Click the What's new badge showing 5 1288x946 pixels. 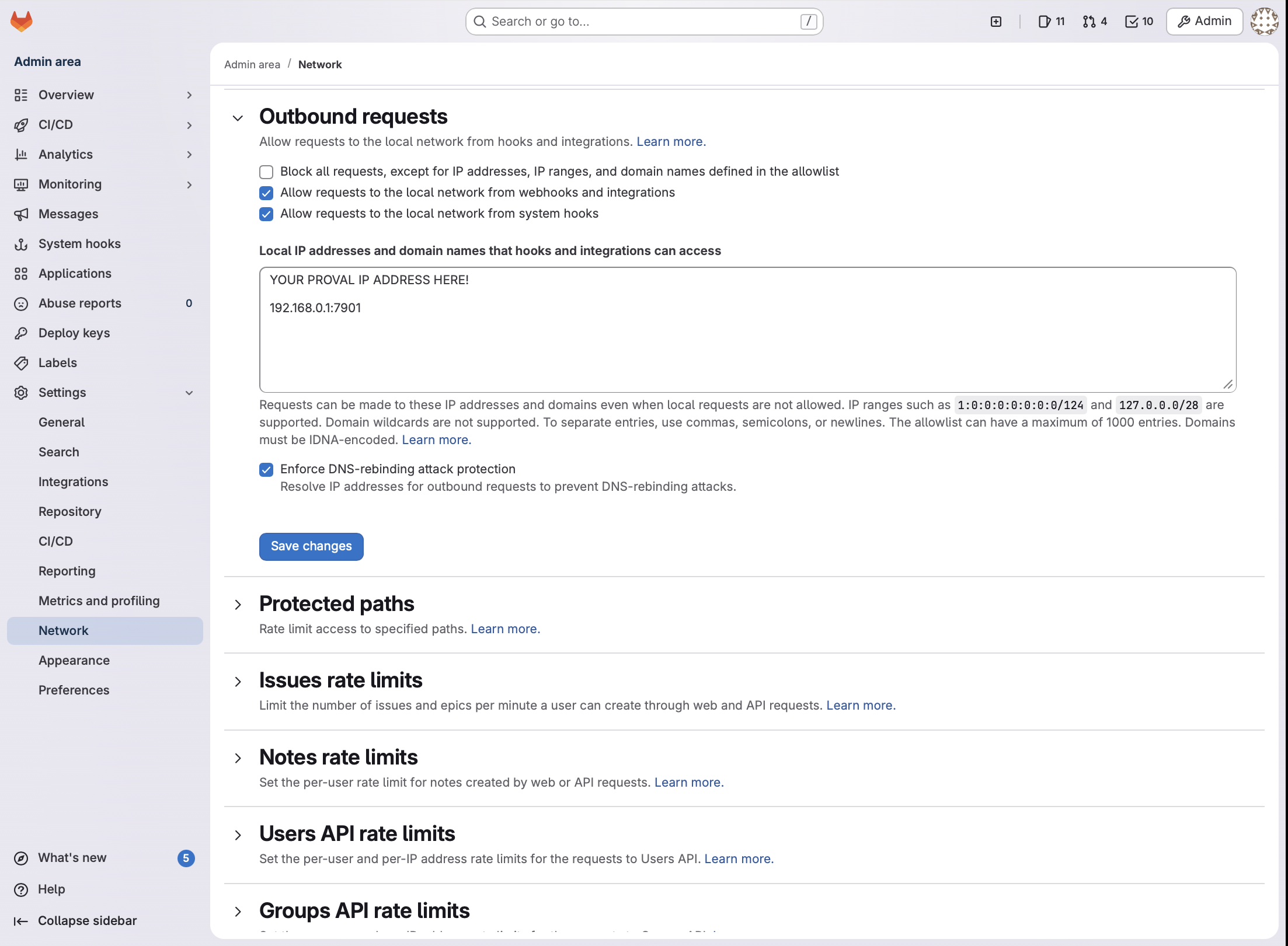[x=186, y=858]
